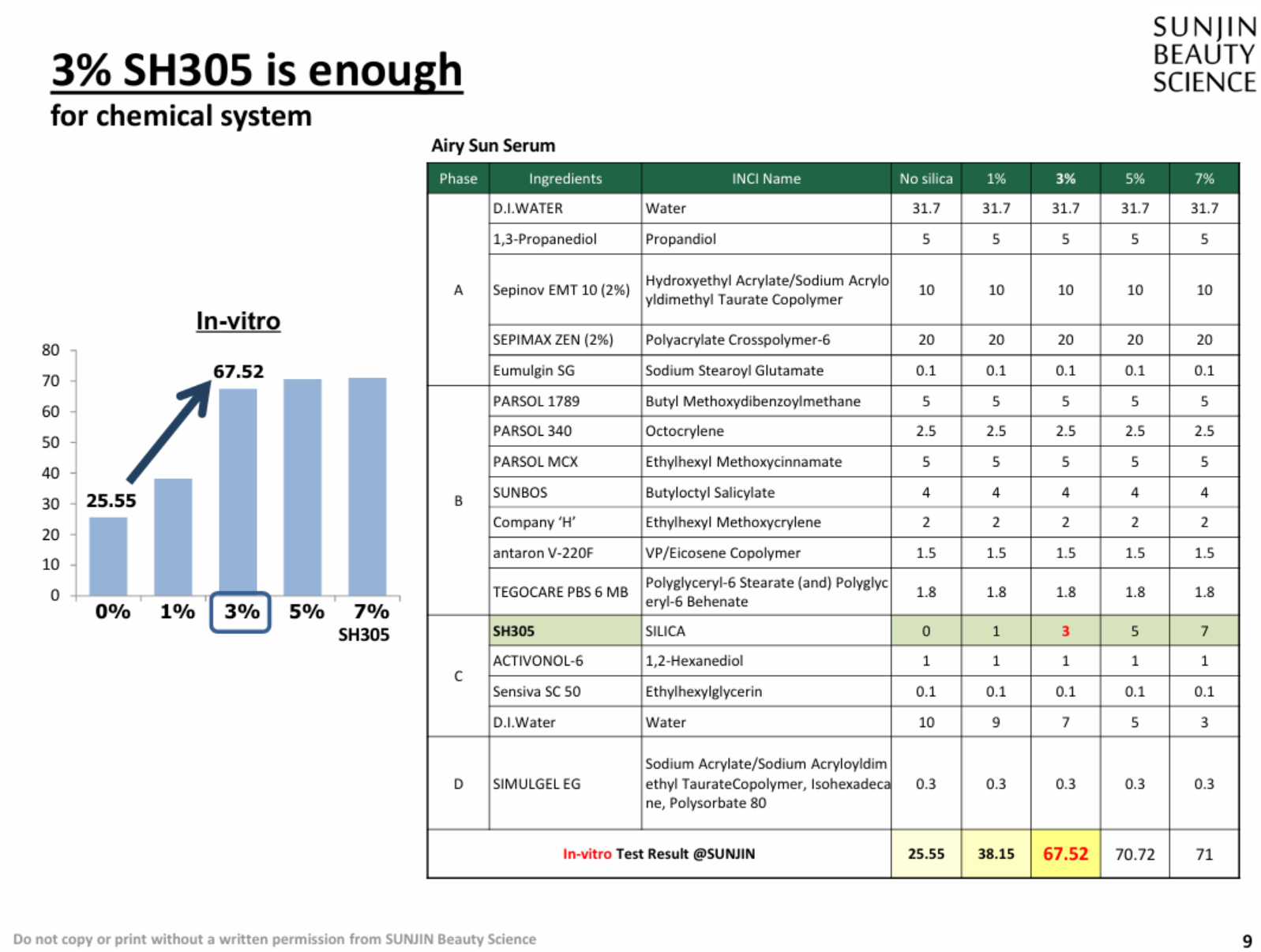Click the In-vitro Test Result label
Viewport: 1261px width, 952px height.
click(659, 853)
